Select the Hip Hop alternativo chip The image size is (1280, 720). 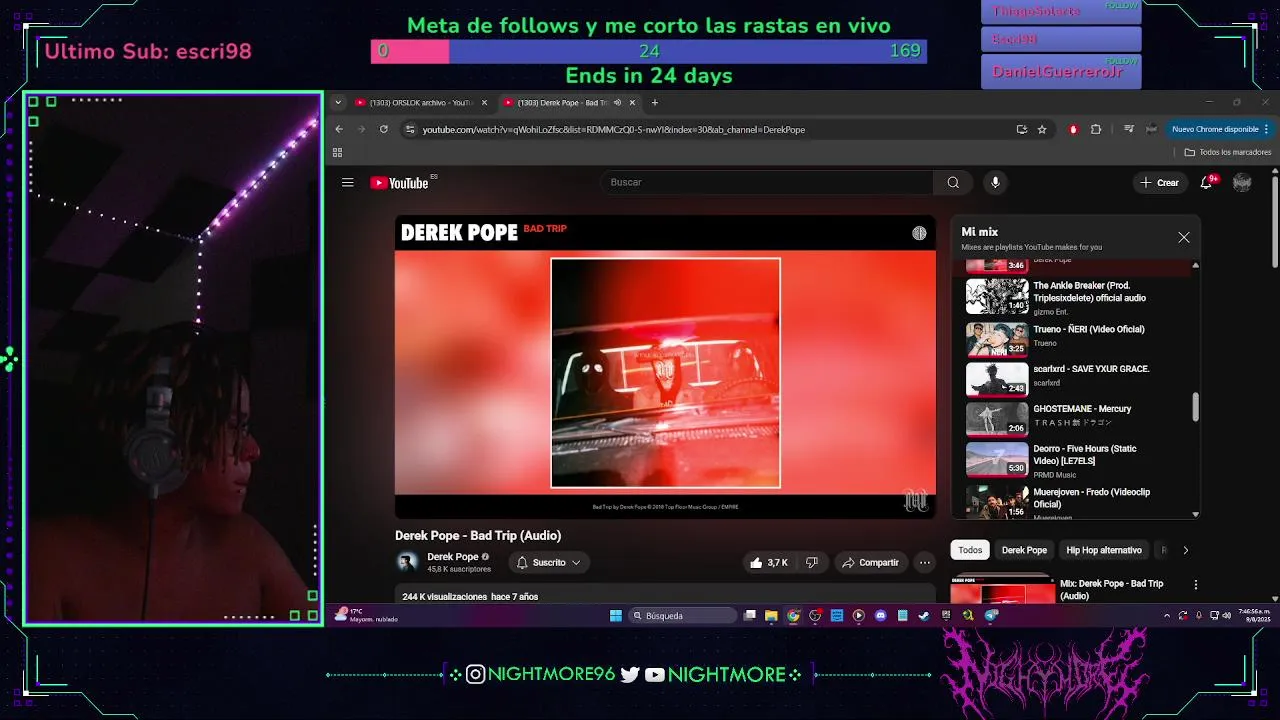coord(1103,550)
